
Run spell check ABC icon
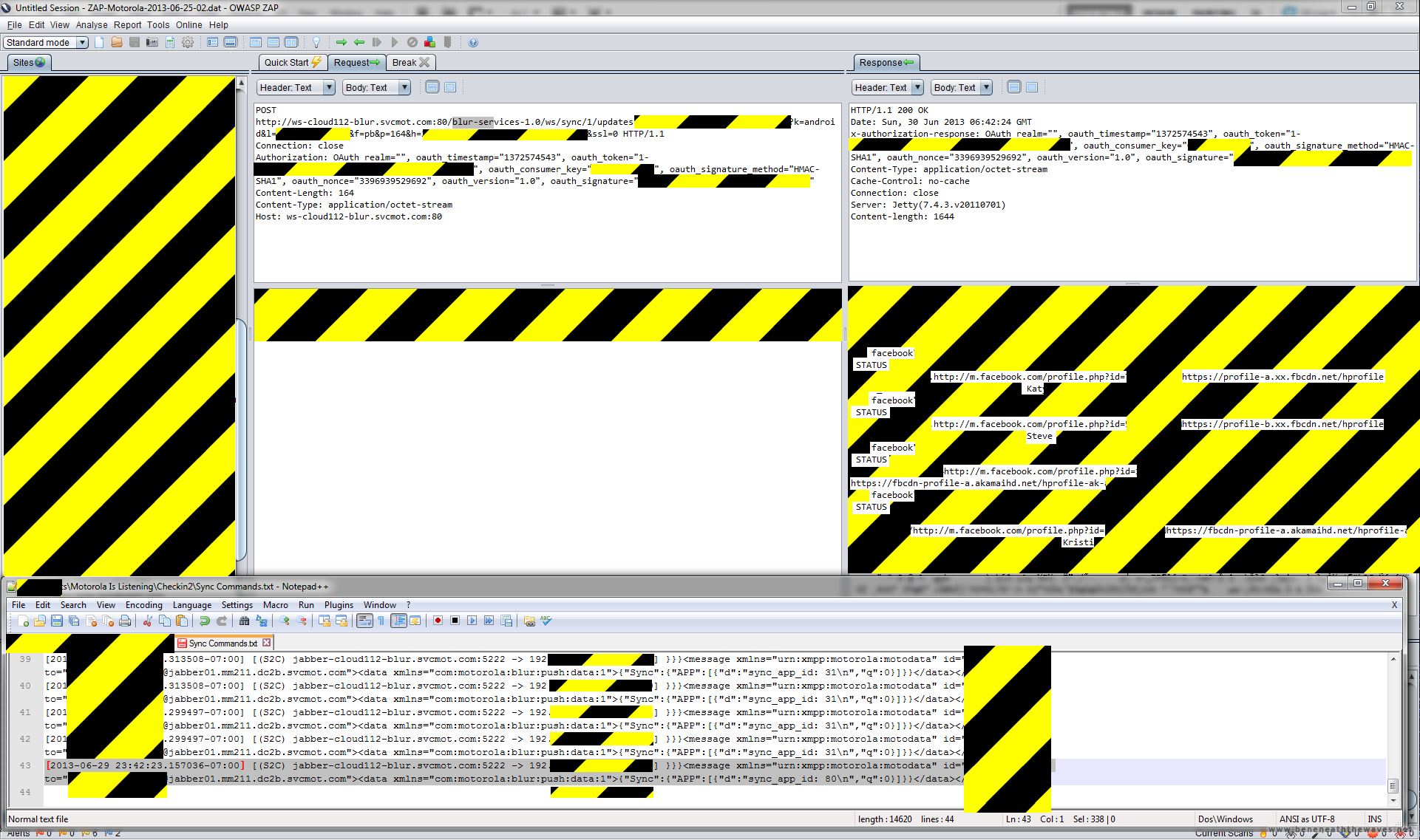pyautogui.click(x=546, y=621)
